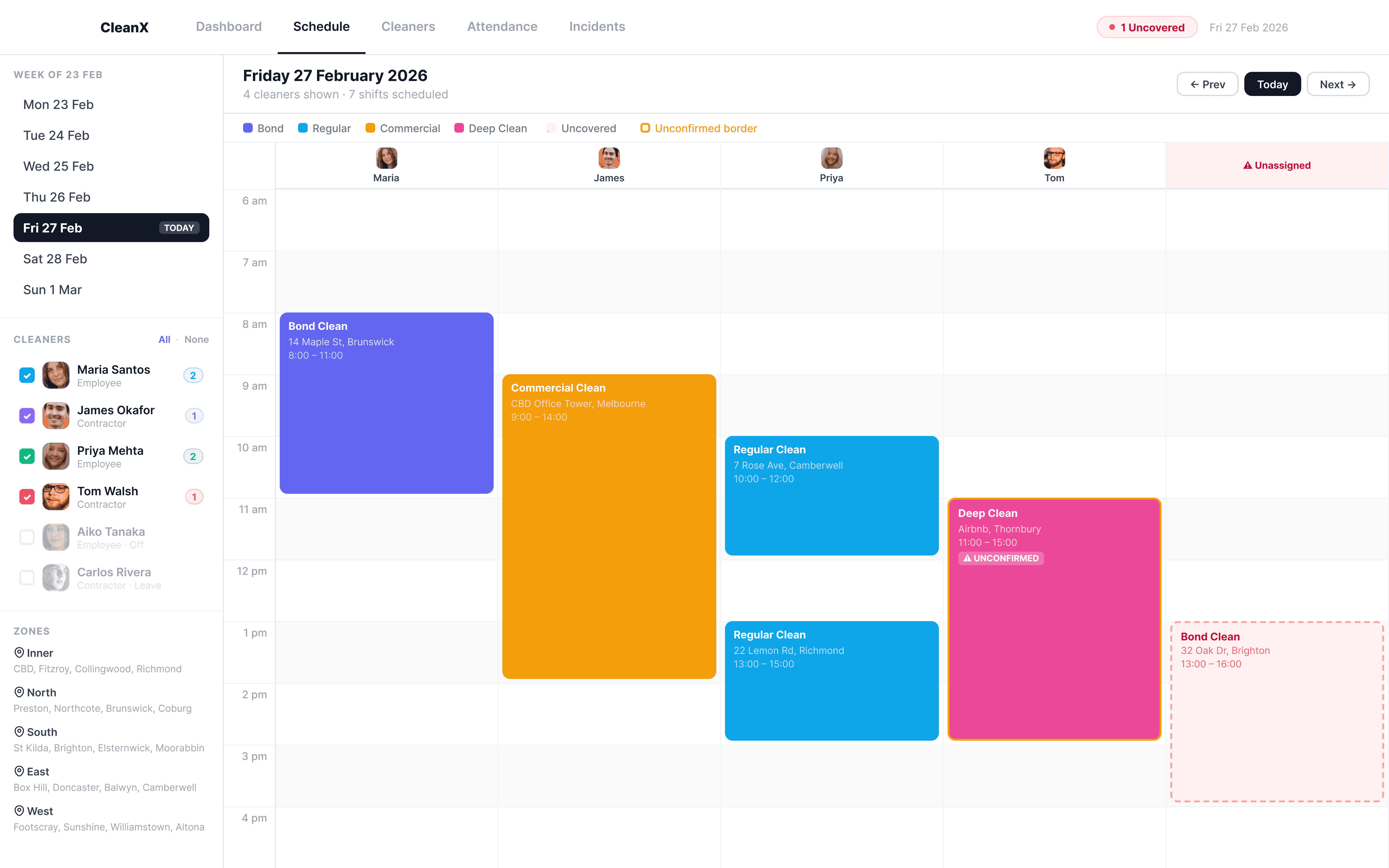
Task: Open the Cleaners tab
Action: [408, 27]
